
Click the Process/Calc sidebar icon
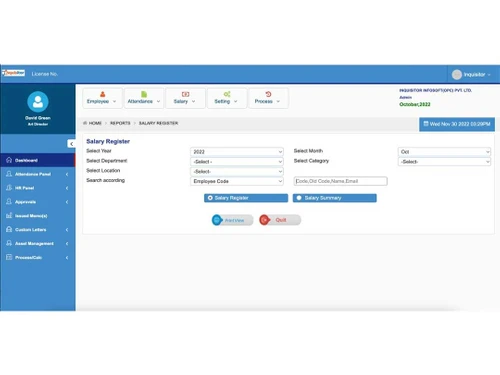pyautogui.click(x=9, y=257)
